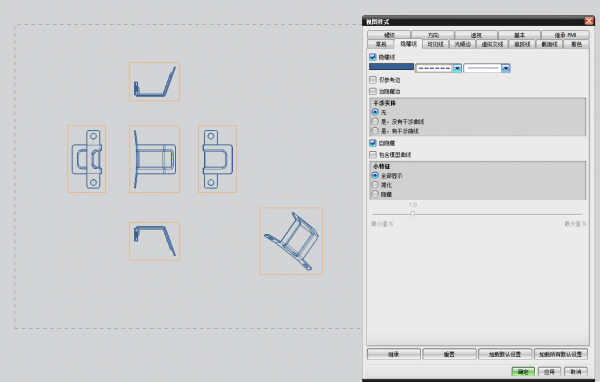
Task: Open the 虚拟交线 tab
Action: [492, 44]
